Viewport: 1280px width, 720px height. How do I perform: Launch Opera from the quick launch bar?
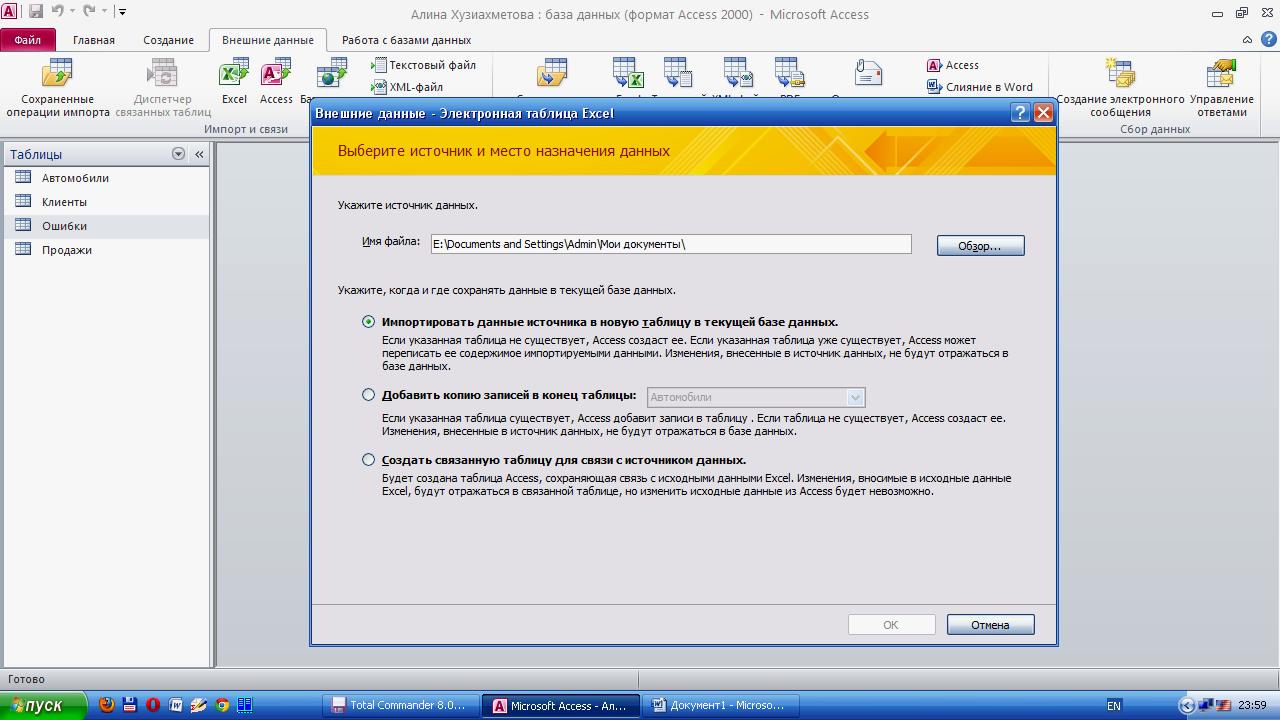[153, 705]
